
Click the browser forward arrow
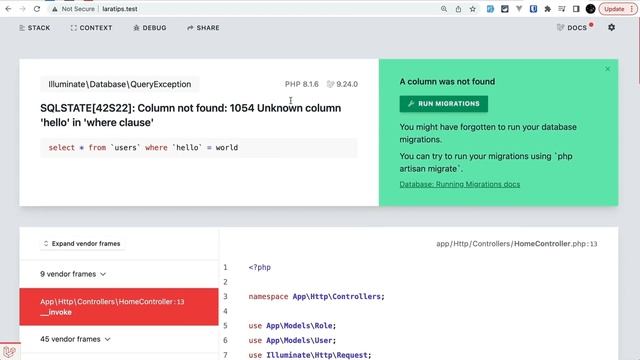pyautogui.click(x=22, y=9)
